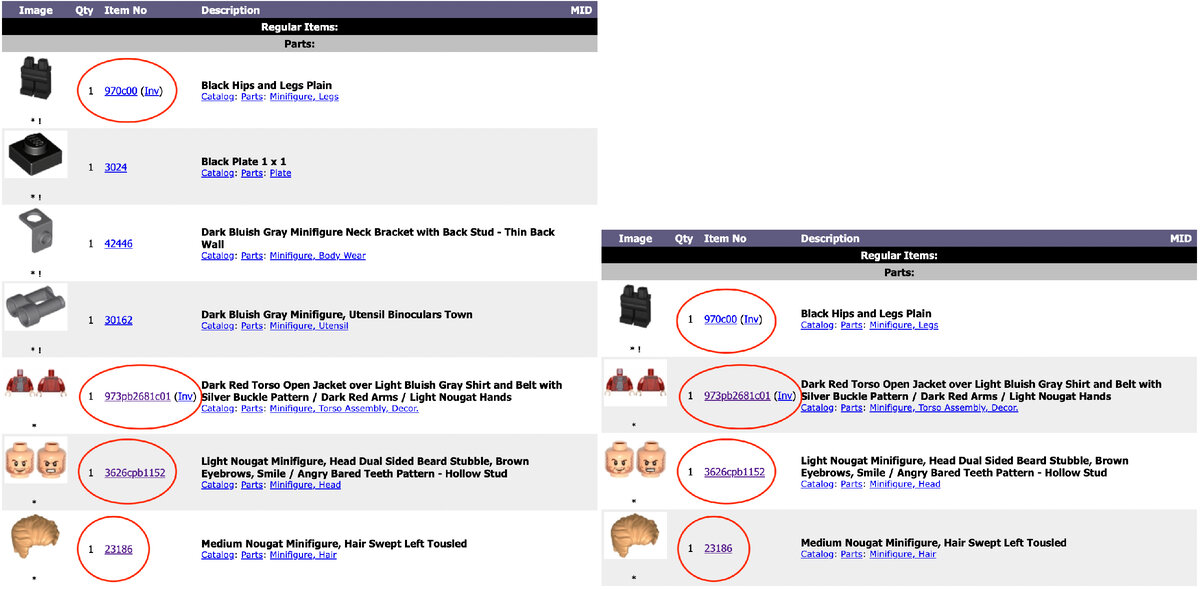Open item 23186 link in left table
The image size is (1200, 589).
click(118, 549)
